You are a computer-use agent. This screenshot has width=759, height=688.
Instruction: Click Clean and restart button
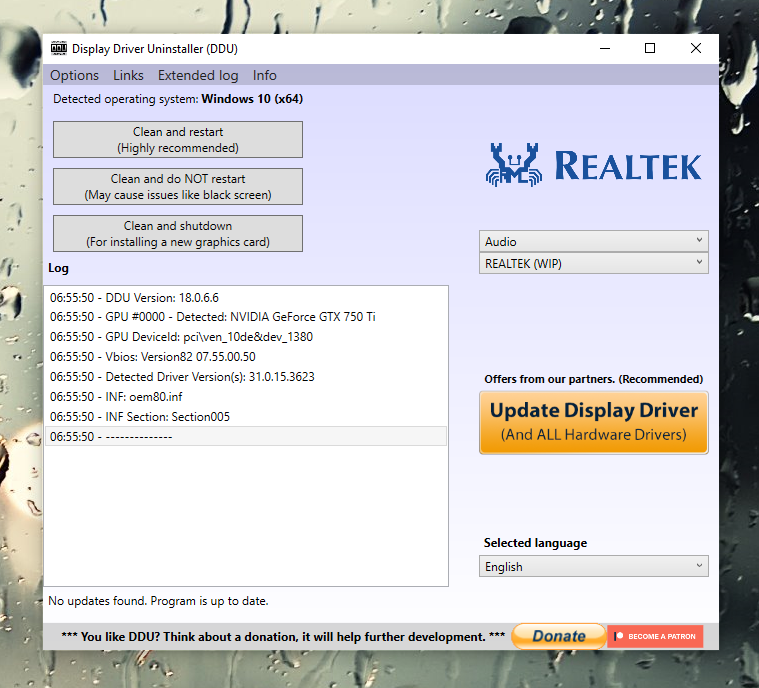[x=178, y=139]
